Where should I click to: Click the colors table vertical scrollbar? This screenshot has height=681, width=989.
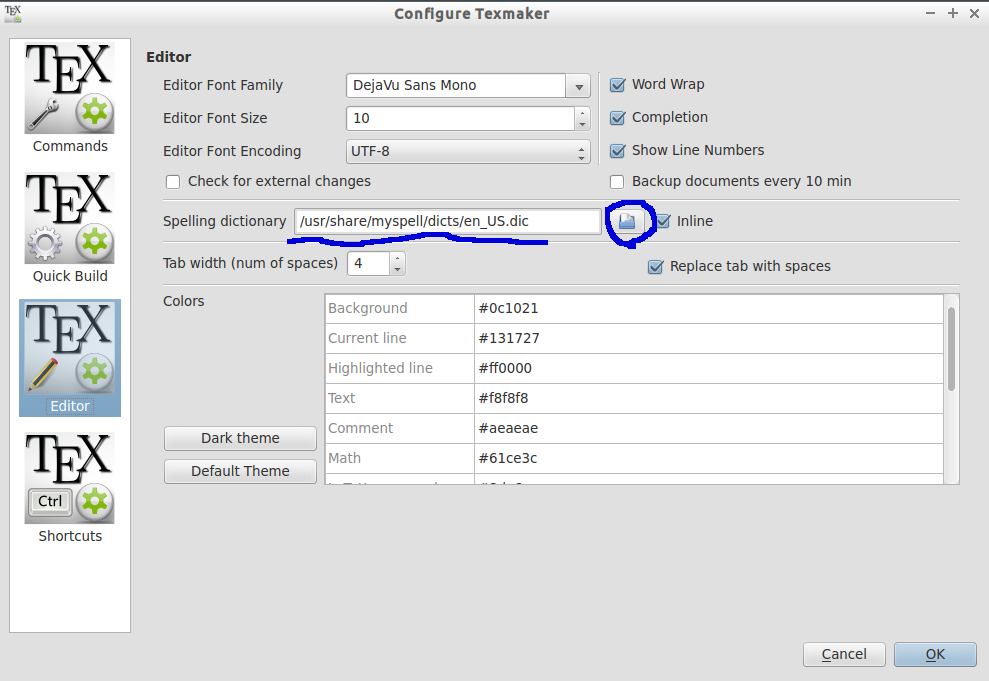[x=951, y=349]
